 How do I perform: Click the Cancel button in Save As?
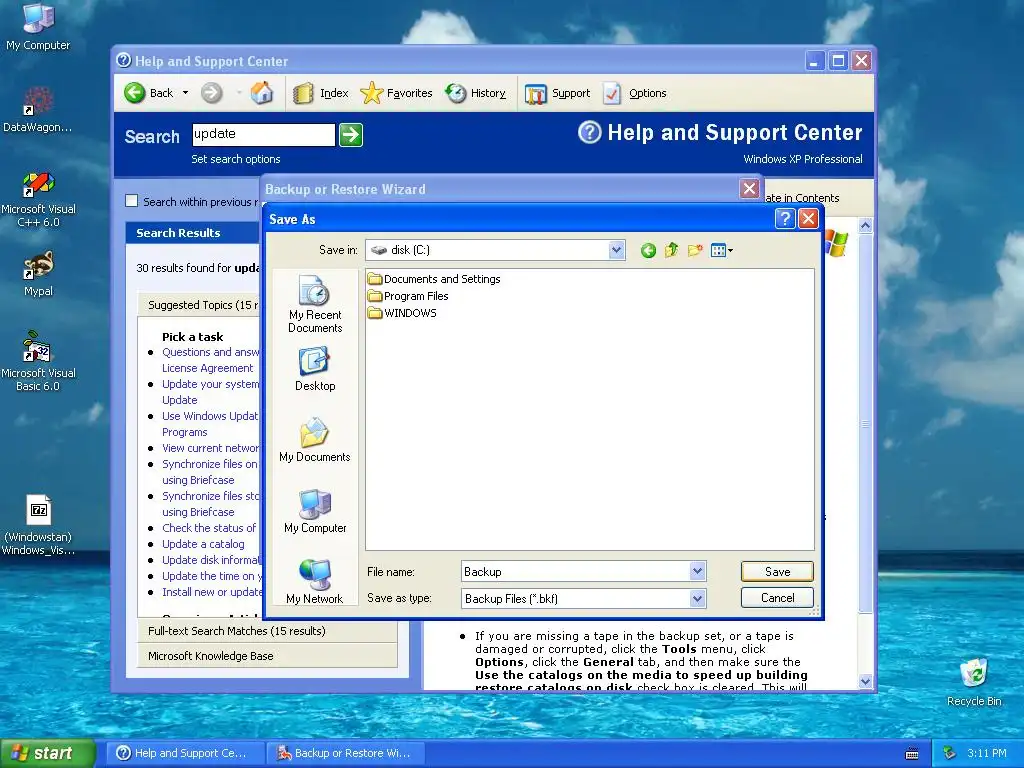point(777,598)
